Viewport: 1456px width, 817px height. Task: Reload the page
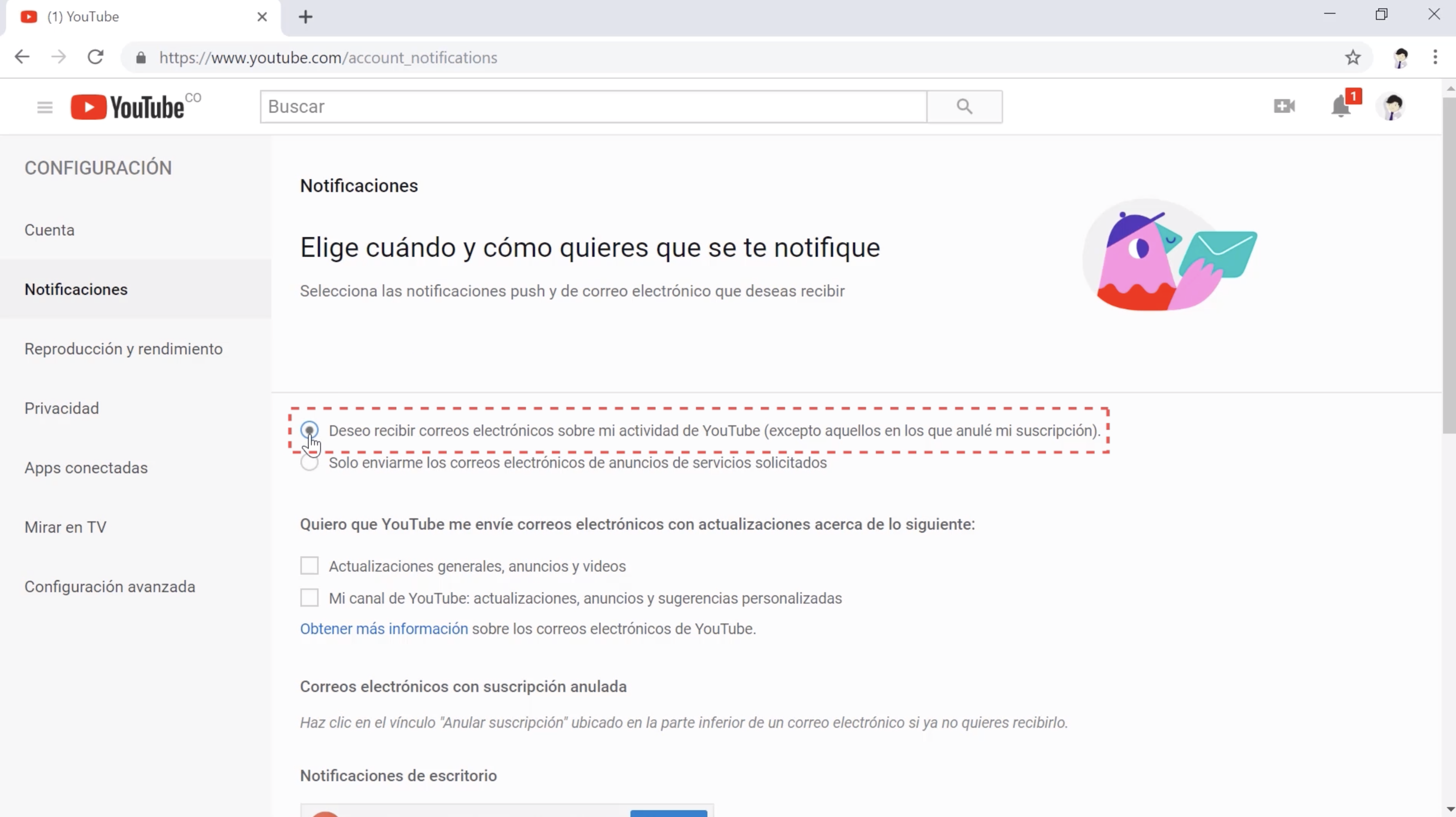pyautogui.click(x=96, y=57)
